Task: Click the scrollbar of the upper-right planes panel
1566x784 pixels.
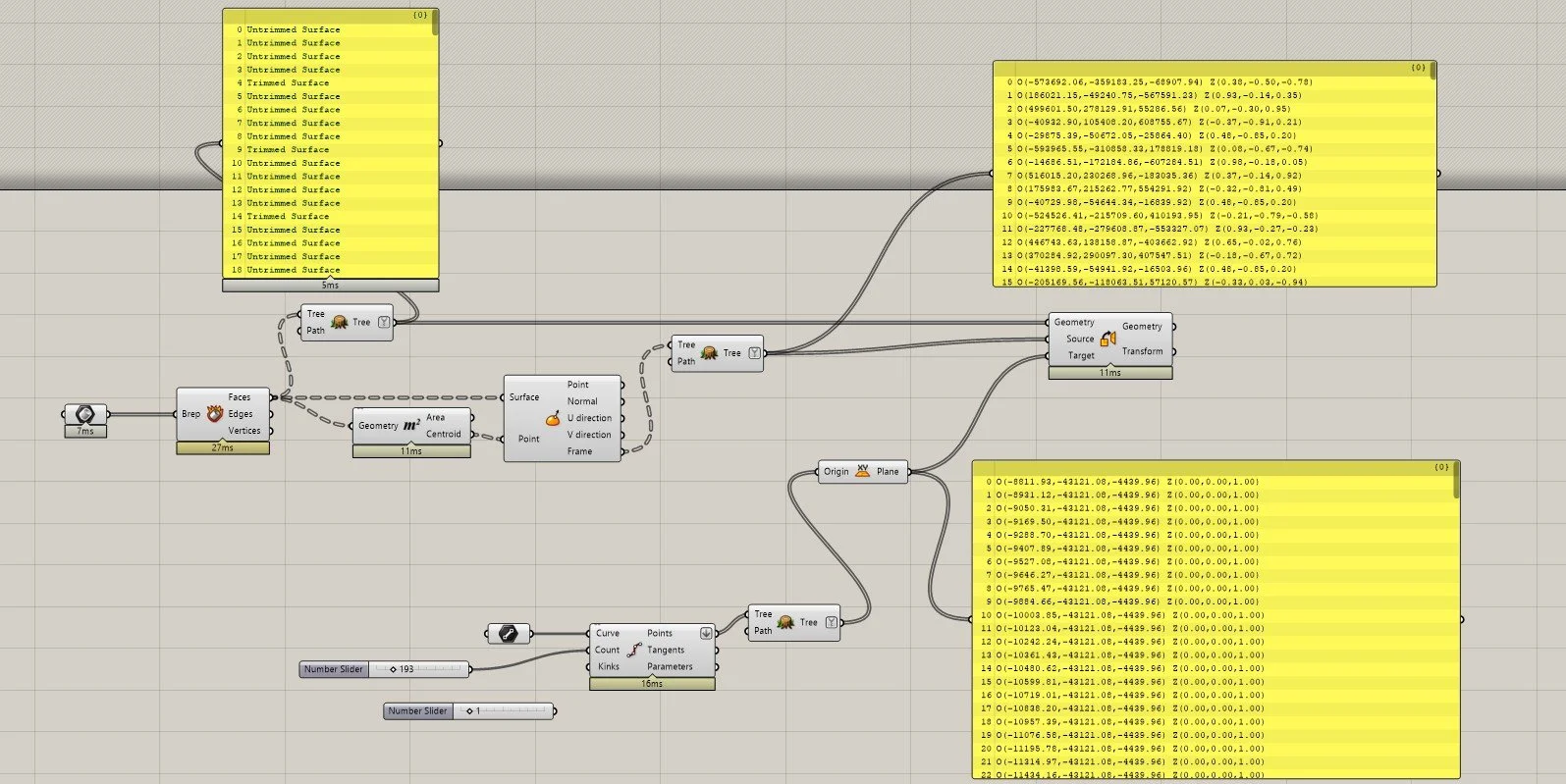Action: (1433, 71)
